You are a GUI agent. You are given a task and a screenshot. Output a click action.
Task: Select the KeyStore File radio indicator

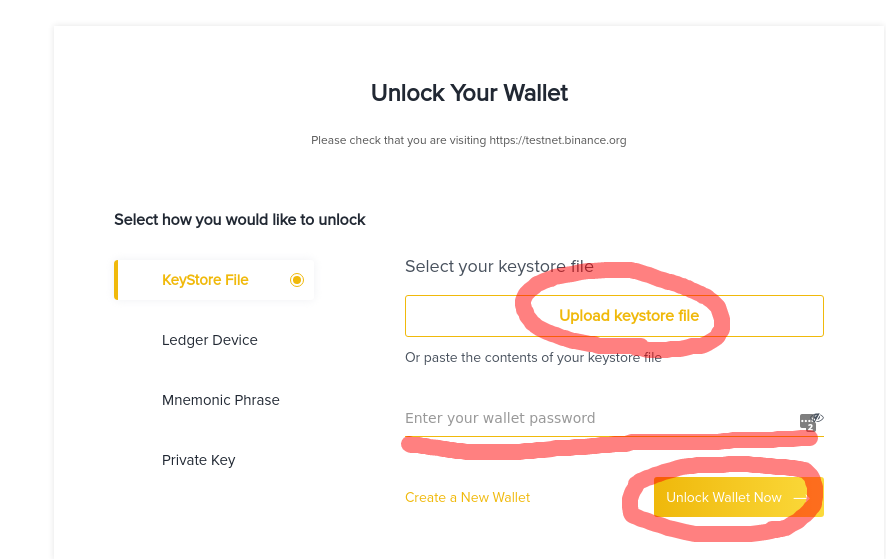(296, 280)
